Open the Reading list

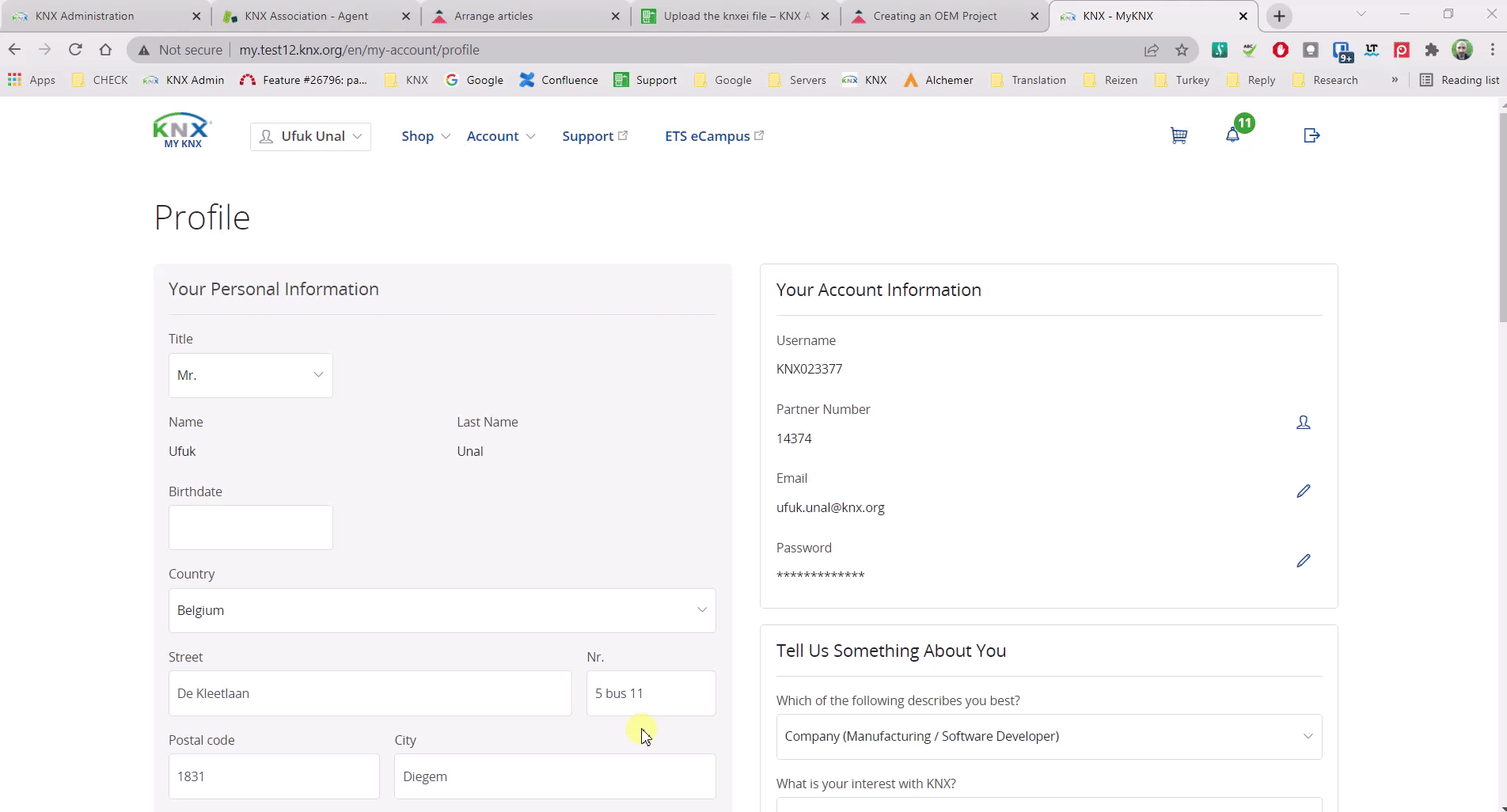pos(1460,80)
